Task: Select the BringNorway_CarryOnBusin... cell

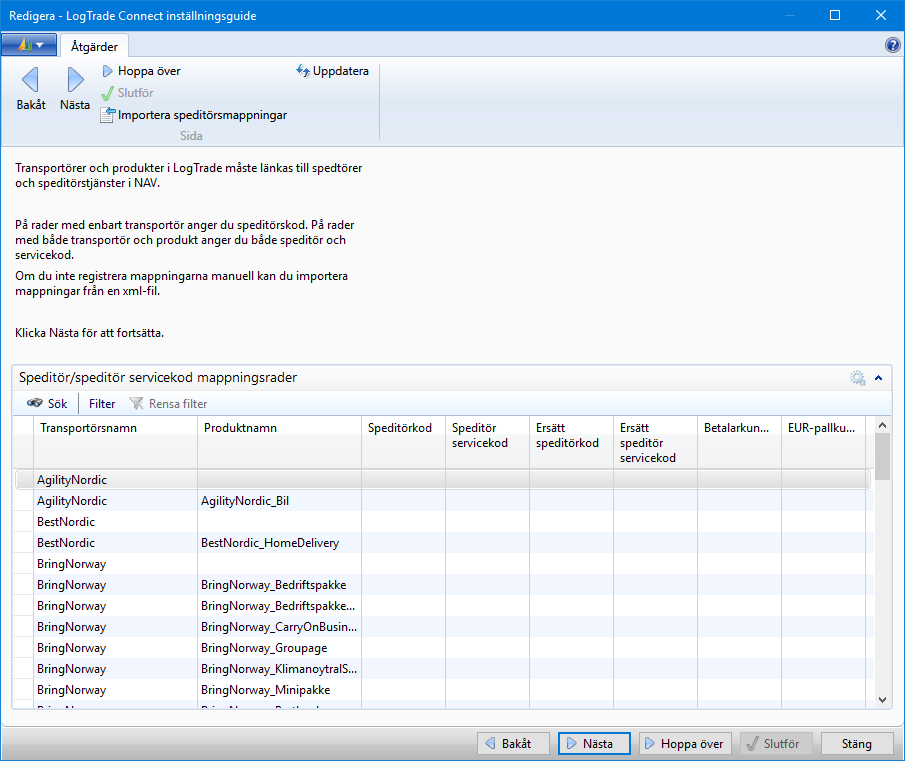Action: tap(279, 627)
